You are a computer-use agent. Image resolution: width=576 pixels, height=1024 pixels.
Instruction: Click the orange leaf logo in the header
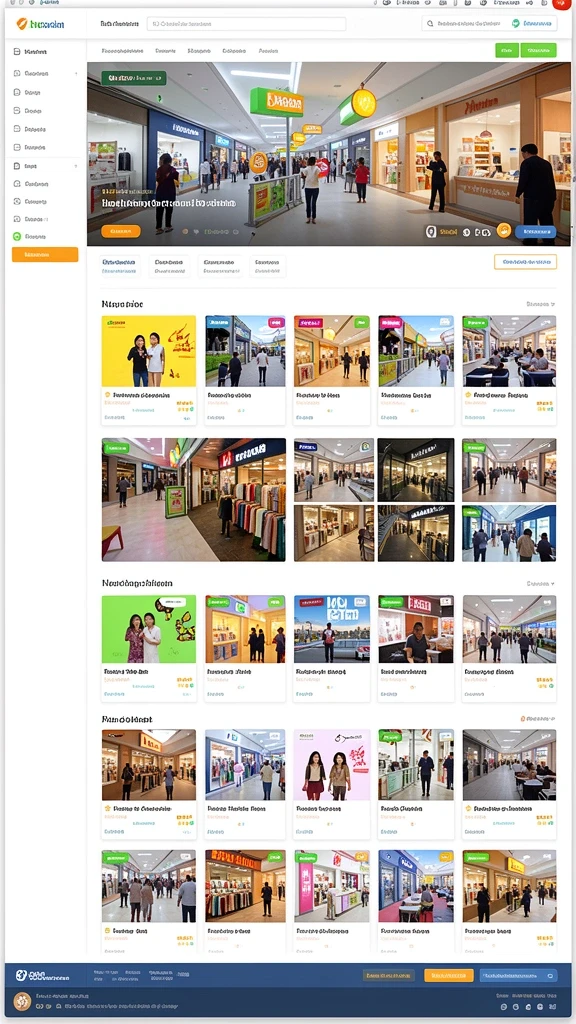21,24
